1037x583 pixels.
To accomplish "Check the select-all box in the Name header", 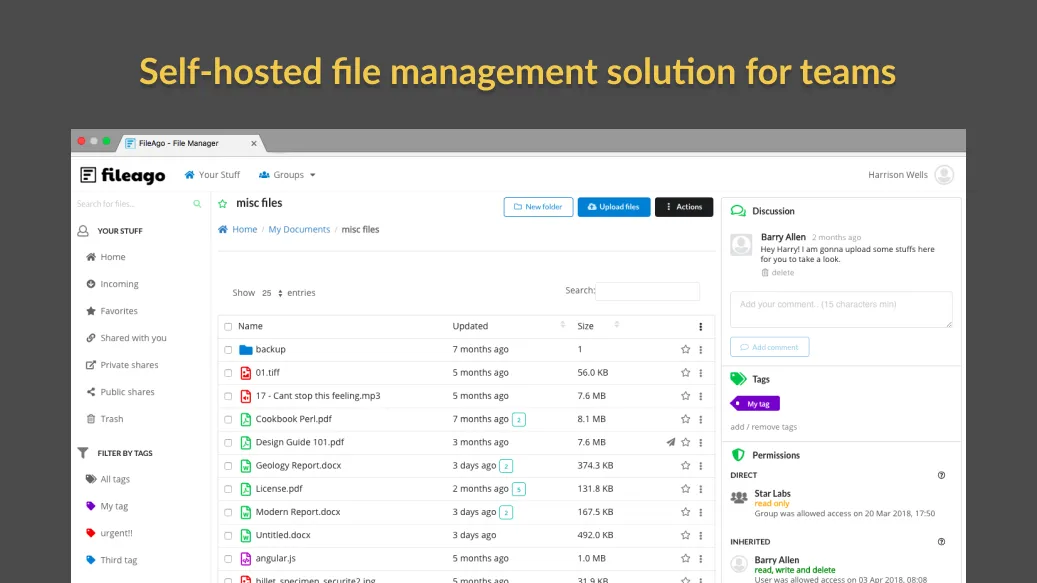I will pyautogui.click(x=228, y=325).
